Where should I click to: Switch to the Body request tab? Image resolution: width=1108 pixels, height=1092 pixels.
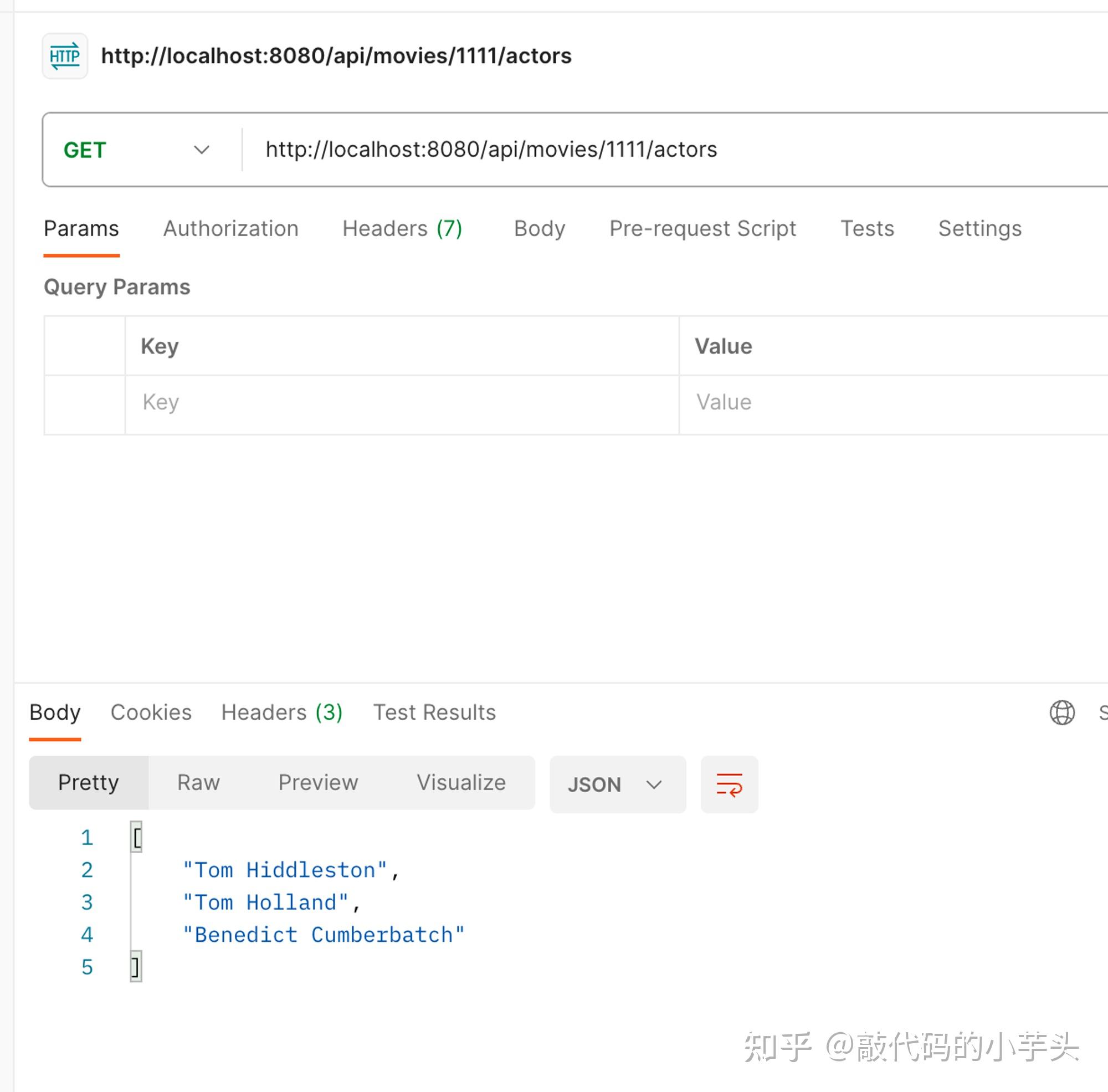tap(538, 228)
